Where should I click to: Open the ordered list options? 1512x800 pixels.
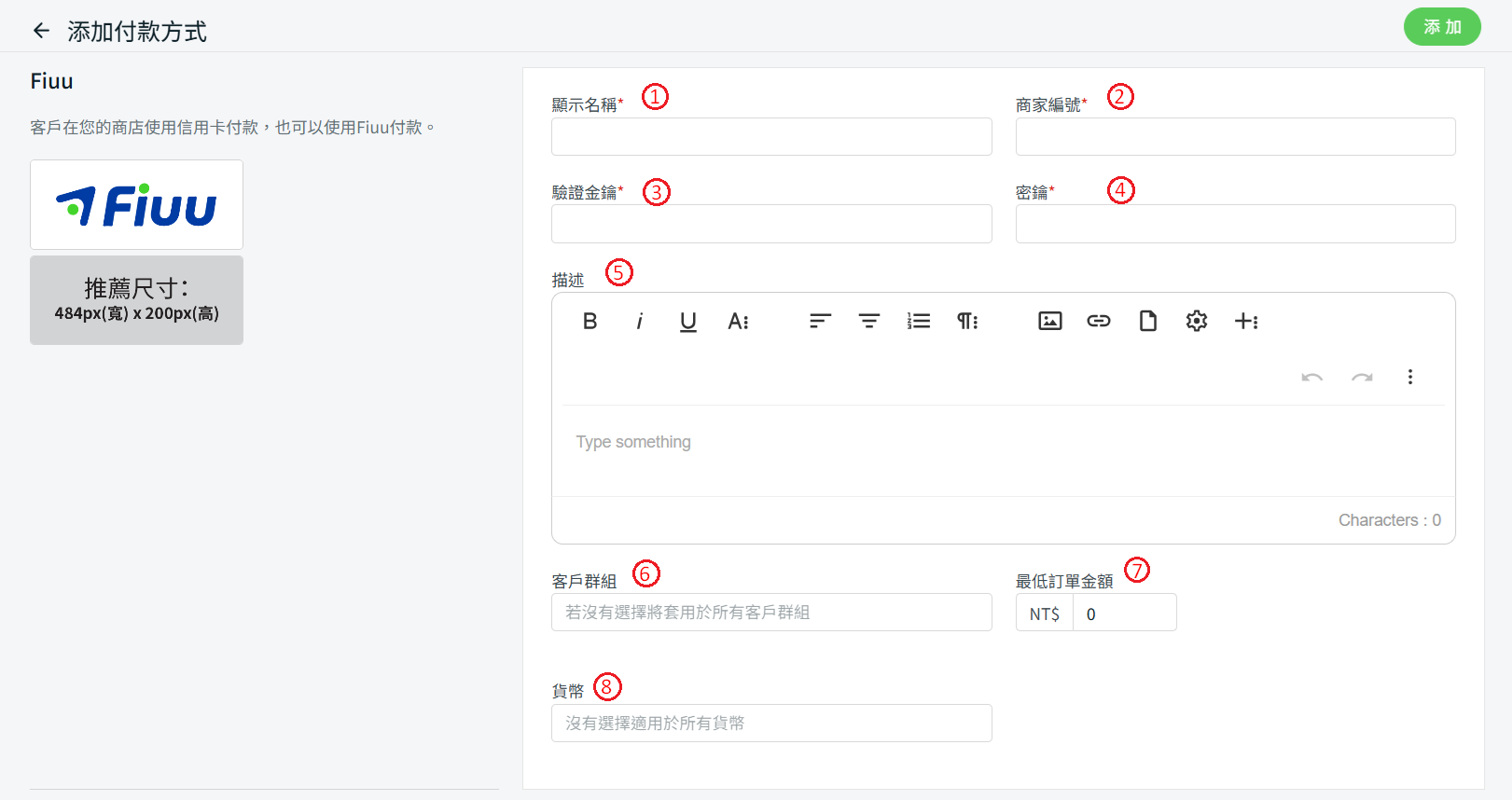[x=918, y=322]
